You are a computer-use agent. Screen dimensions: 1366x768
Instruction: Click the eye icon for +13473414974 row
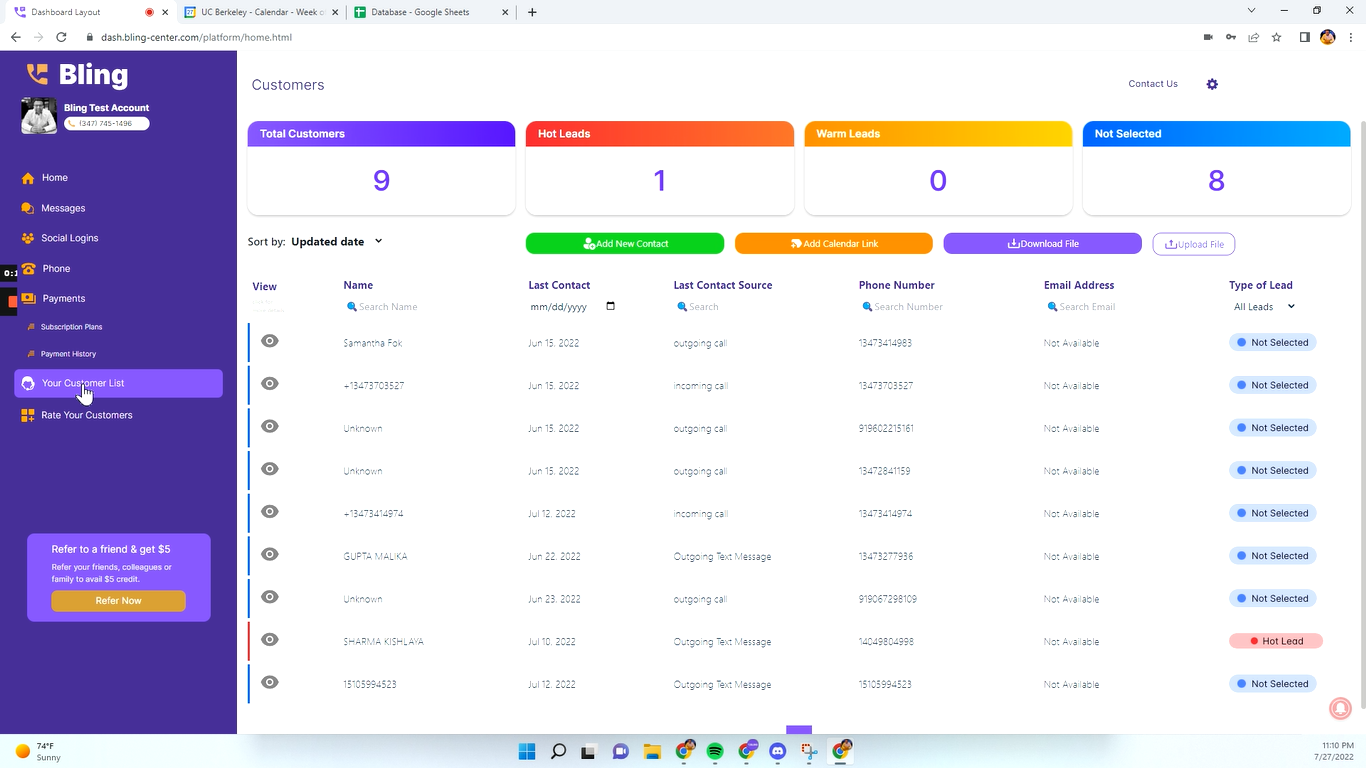[x=270, y=512]
